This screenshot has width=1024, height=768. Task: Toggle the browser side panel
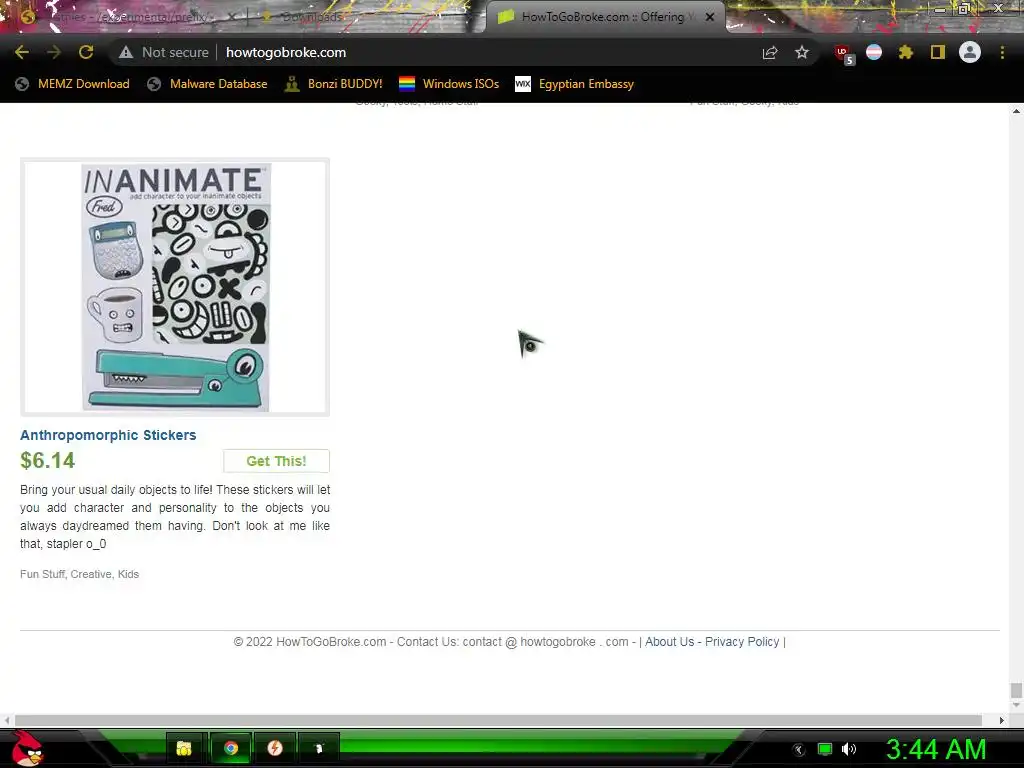(x=938, y=52)
